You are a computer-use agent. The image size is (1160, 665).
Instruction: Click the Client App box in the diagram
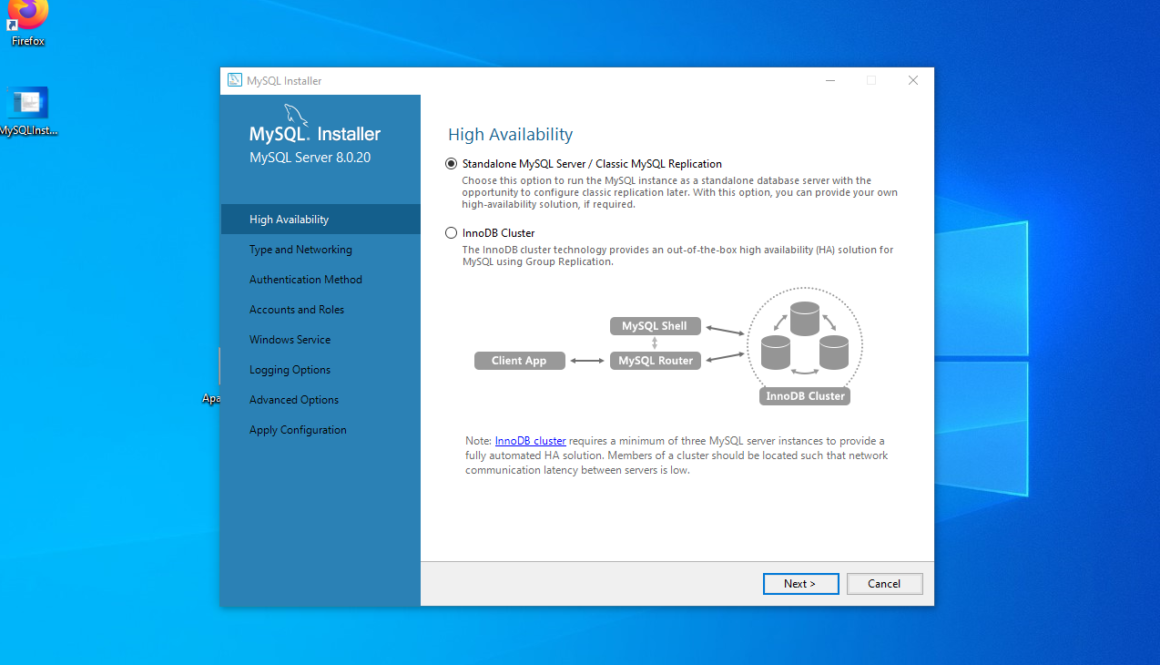(520, 360)
